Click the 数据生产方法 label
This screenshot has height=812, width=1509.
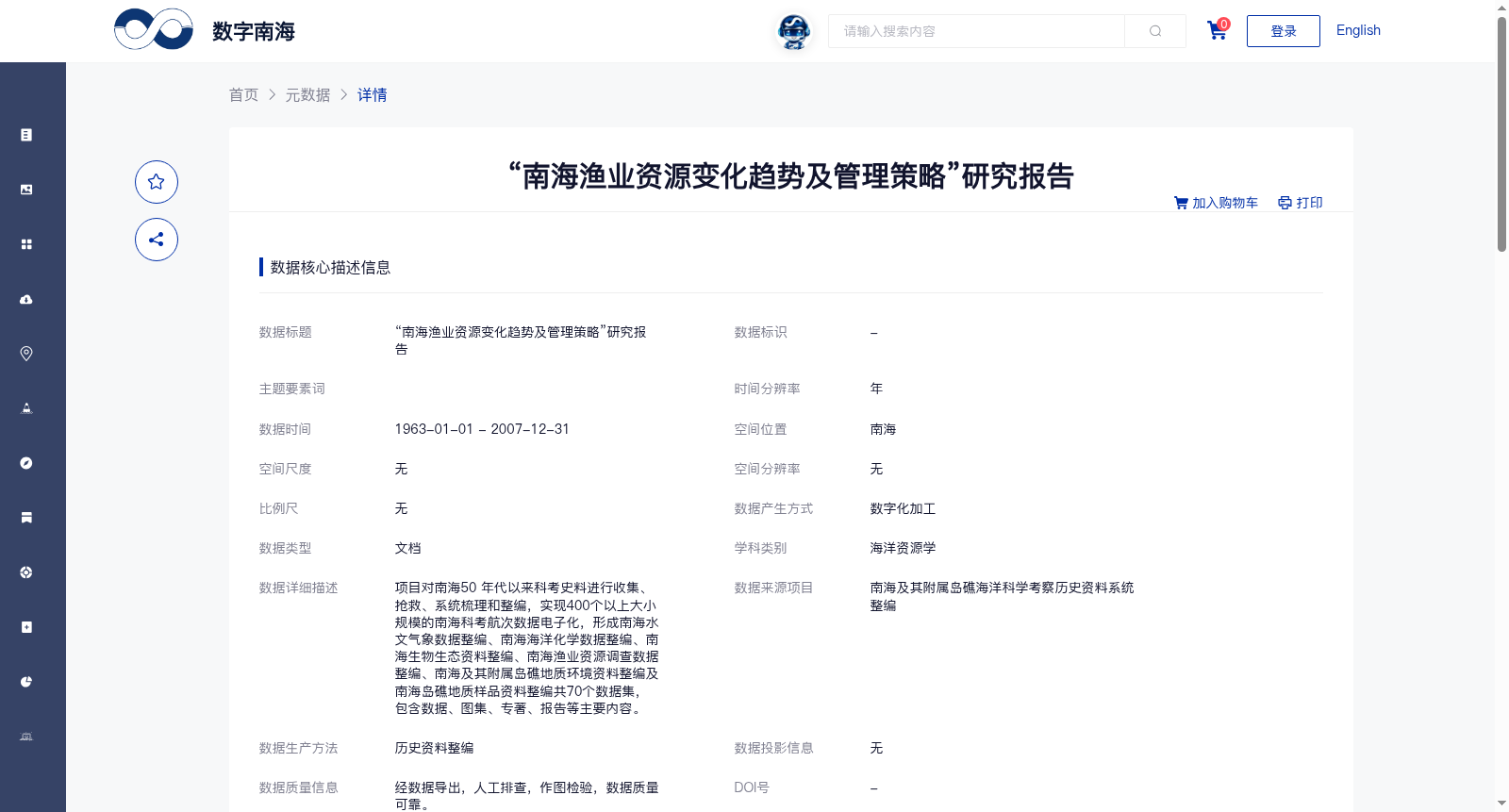pyautogui.click(x=298, y=748)
